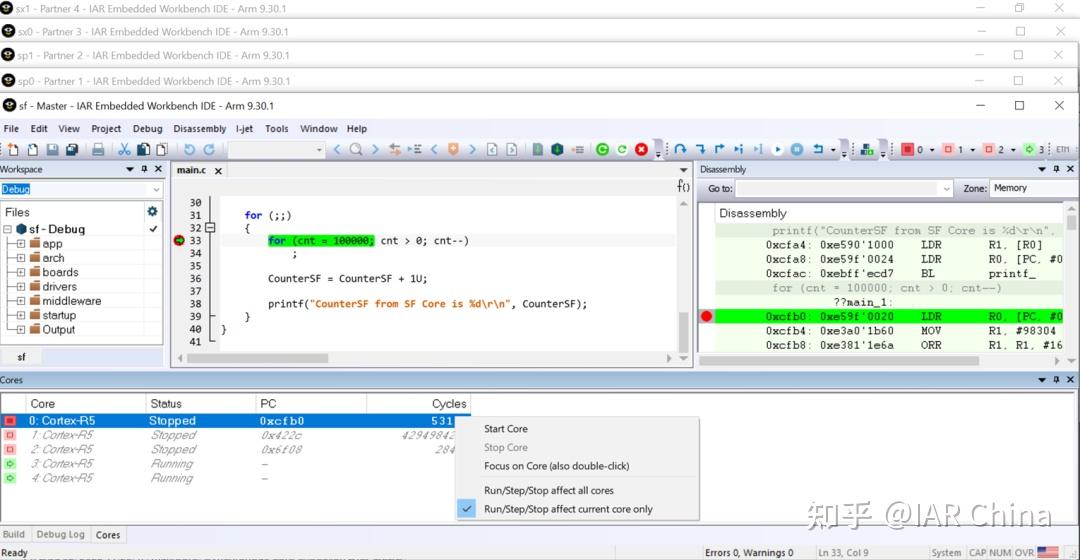Expand the app folder in Files tree
This screenshot has width=1080, height=560.
click(x=21, y=244)
